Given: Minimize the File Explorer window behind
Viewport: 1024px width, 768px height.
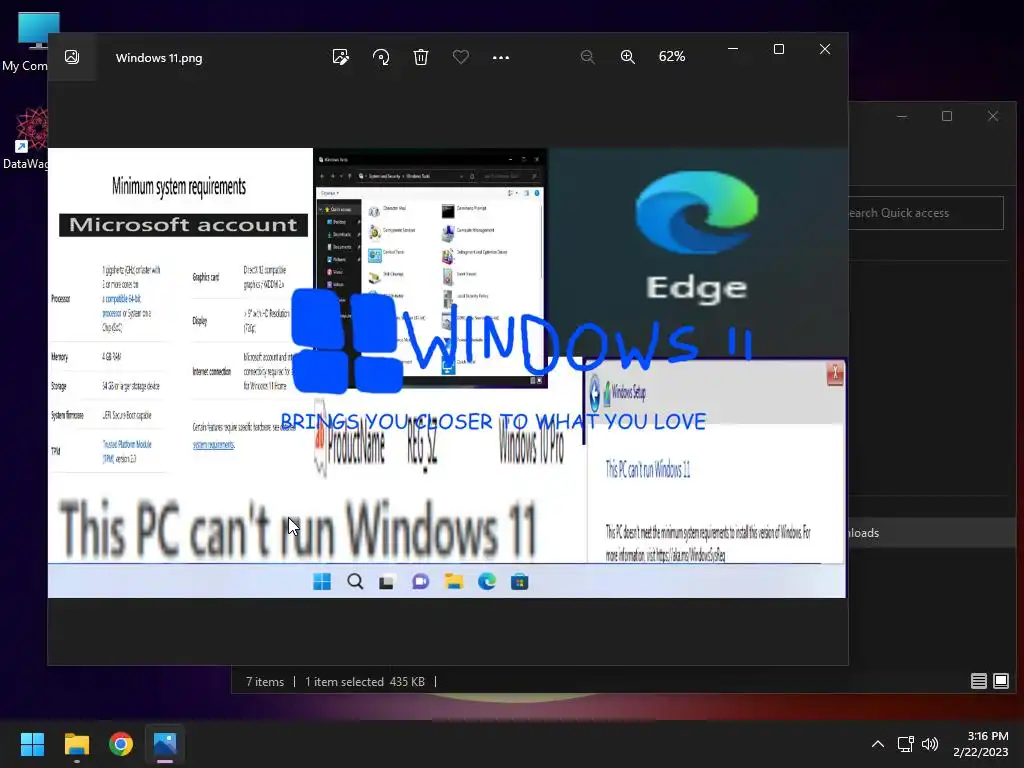Looking at the screenshot, I should pos(902,116).
